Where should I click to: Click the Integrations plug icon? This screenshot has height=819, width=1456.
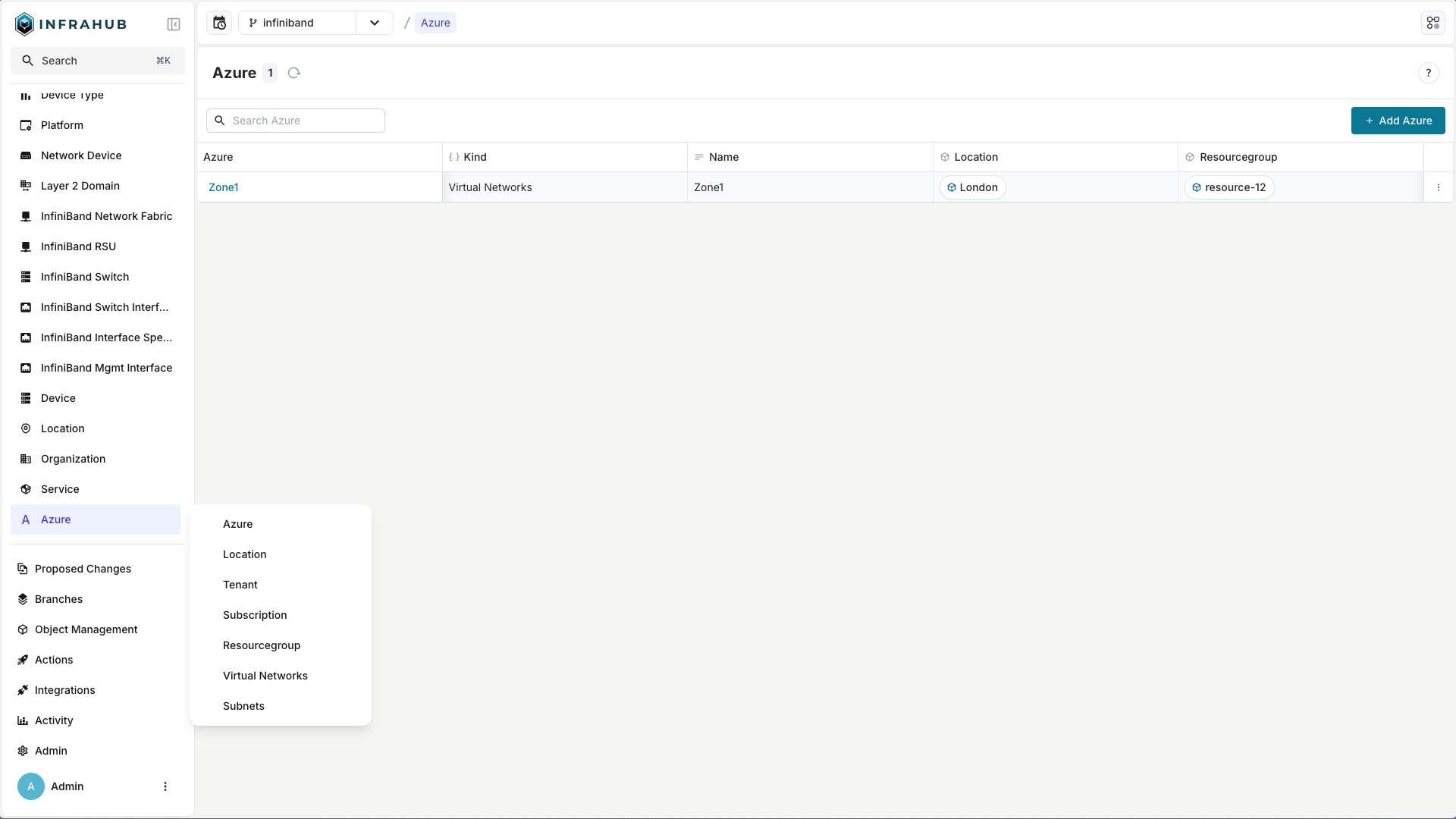point(23,690)
